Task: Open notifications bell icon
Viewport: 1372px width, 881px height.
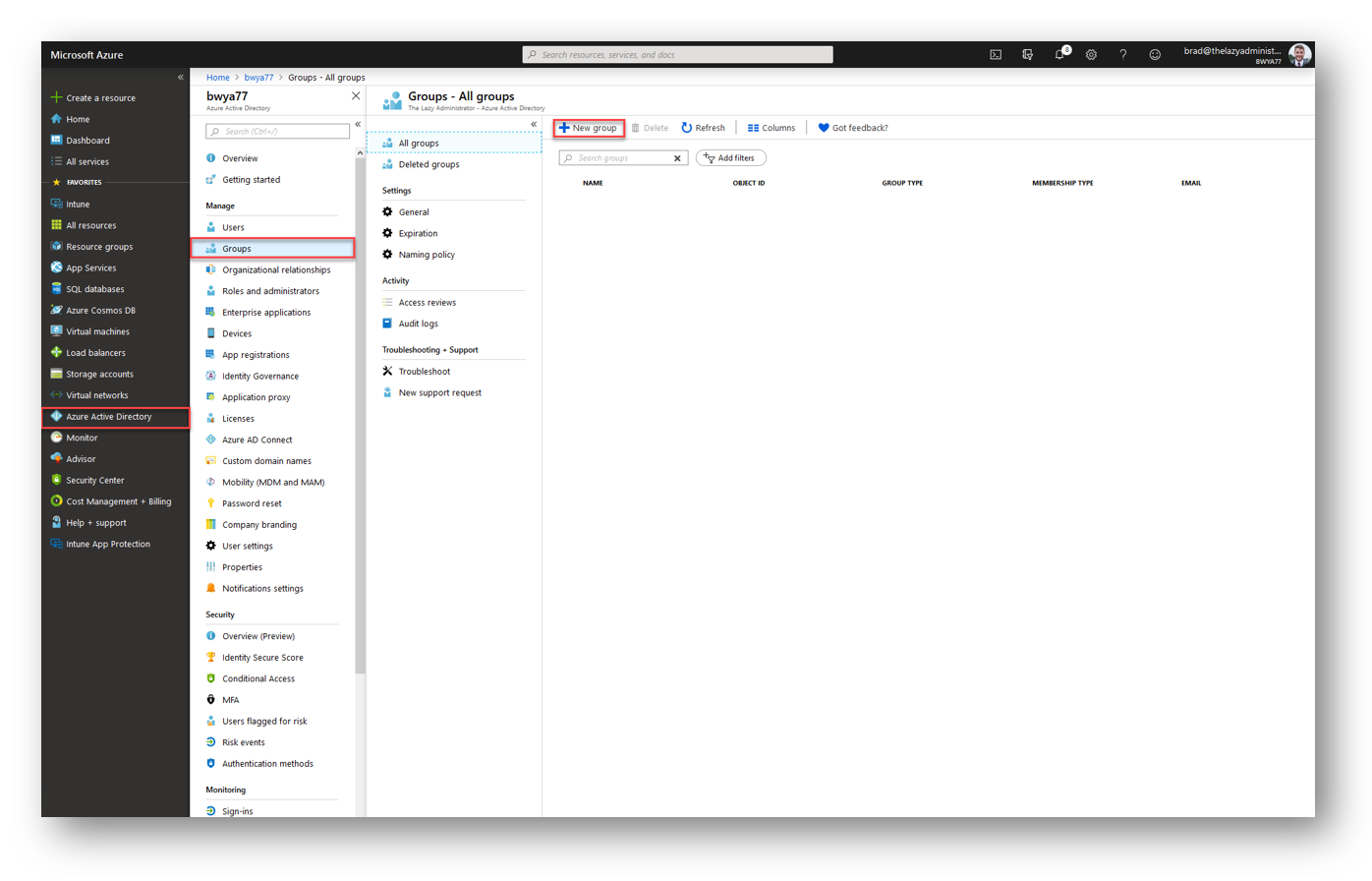Action: click(x=1059, y=55)
